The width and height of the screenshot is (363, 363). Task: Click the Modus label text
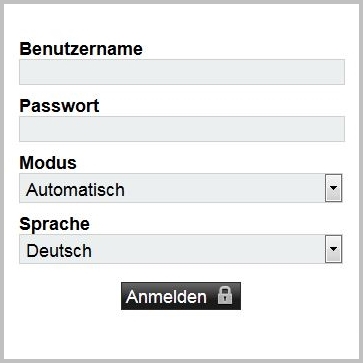[48, 163]
